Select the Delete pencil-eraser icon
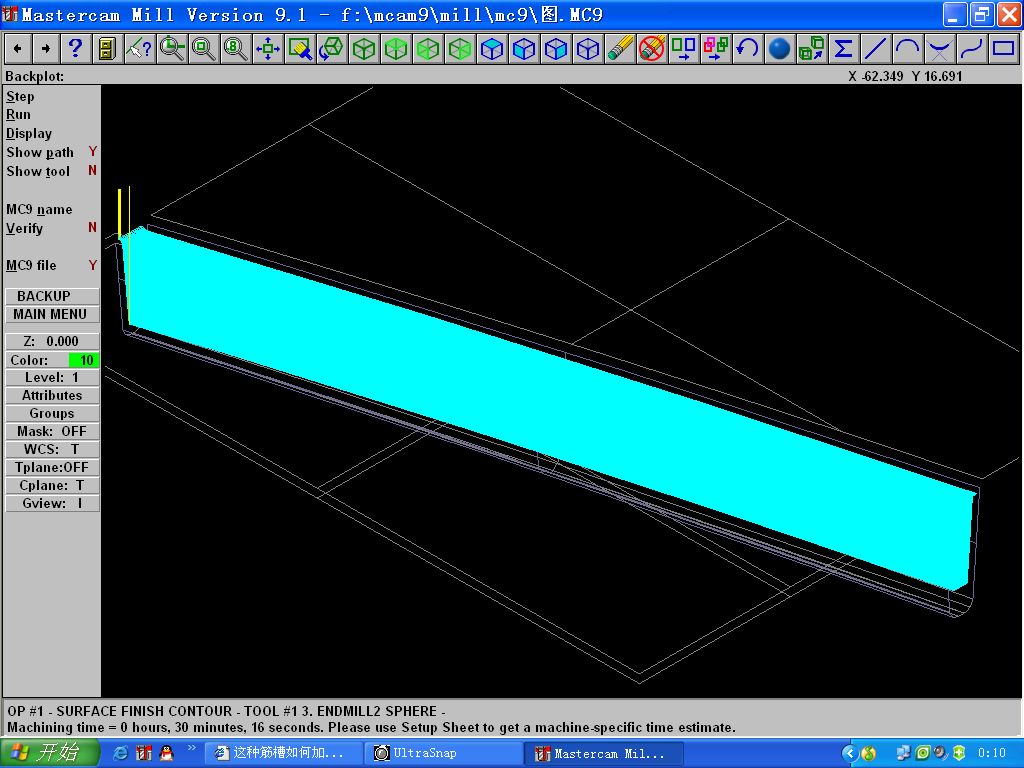 [x=620, y=48]
